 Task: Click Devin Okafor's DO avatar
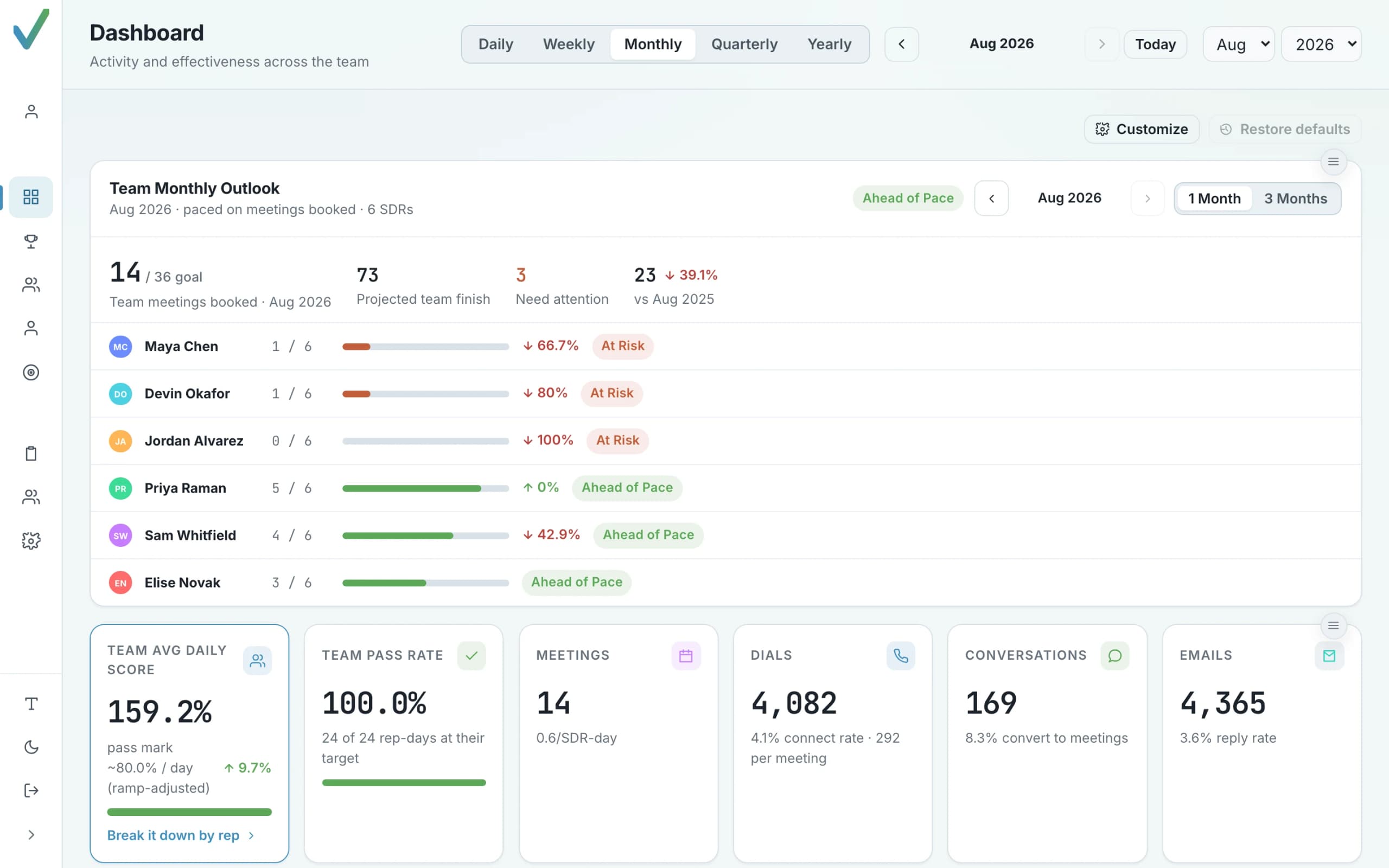[x=120, y=394]
